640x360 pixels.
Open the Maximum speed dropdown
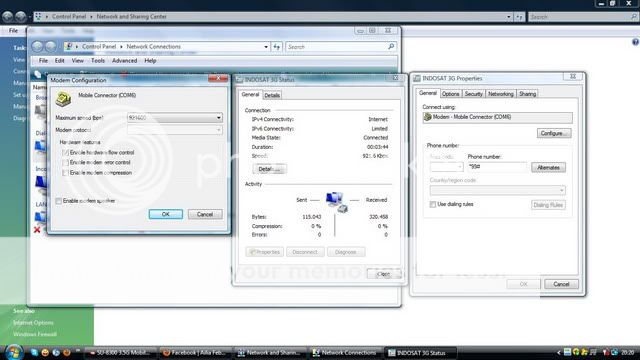coord(175,118)
